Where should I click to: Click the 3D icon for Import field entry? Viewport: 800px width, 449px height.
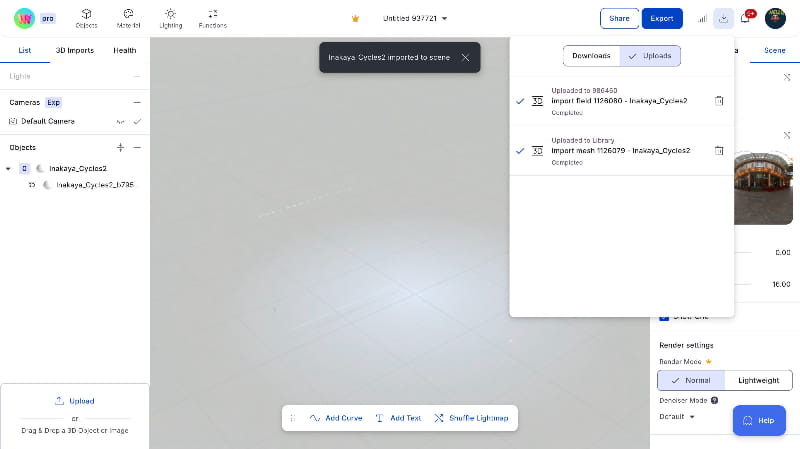click(x=537, y=101)
